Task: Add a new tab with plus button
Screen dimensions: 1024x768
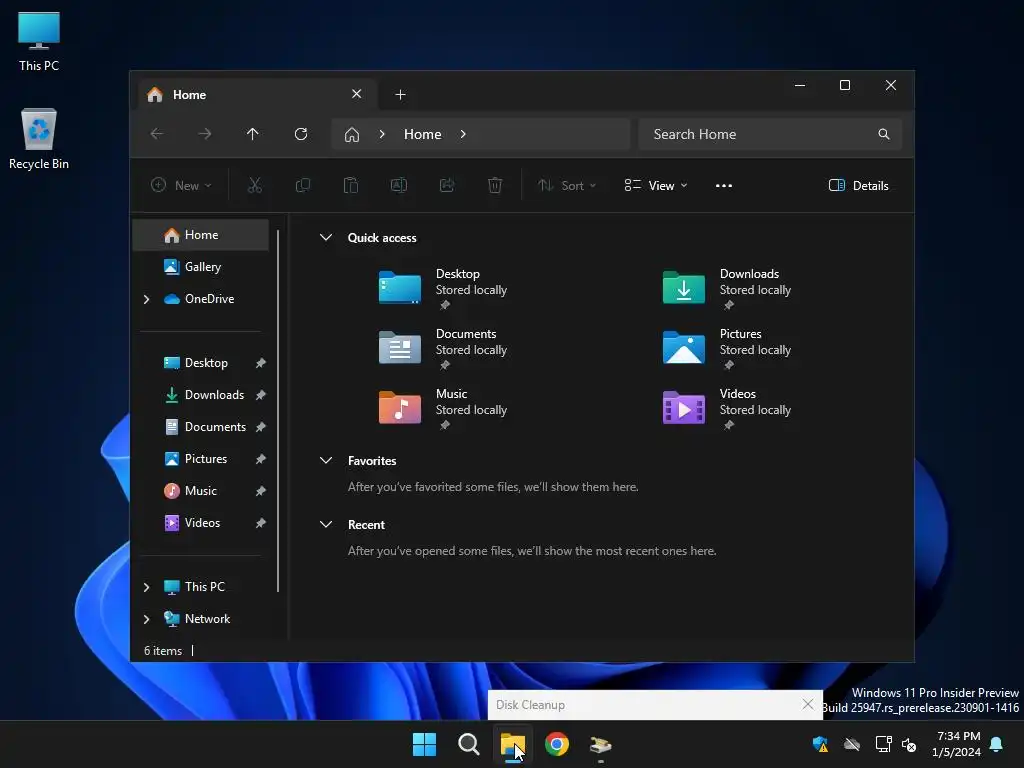Action: [x=400, y=95]
